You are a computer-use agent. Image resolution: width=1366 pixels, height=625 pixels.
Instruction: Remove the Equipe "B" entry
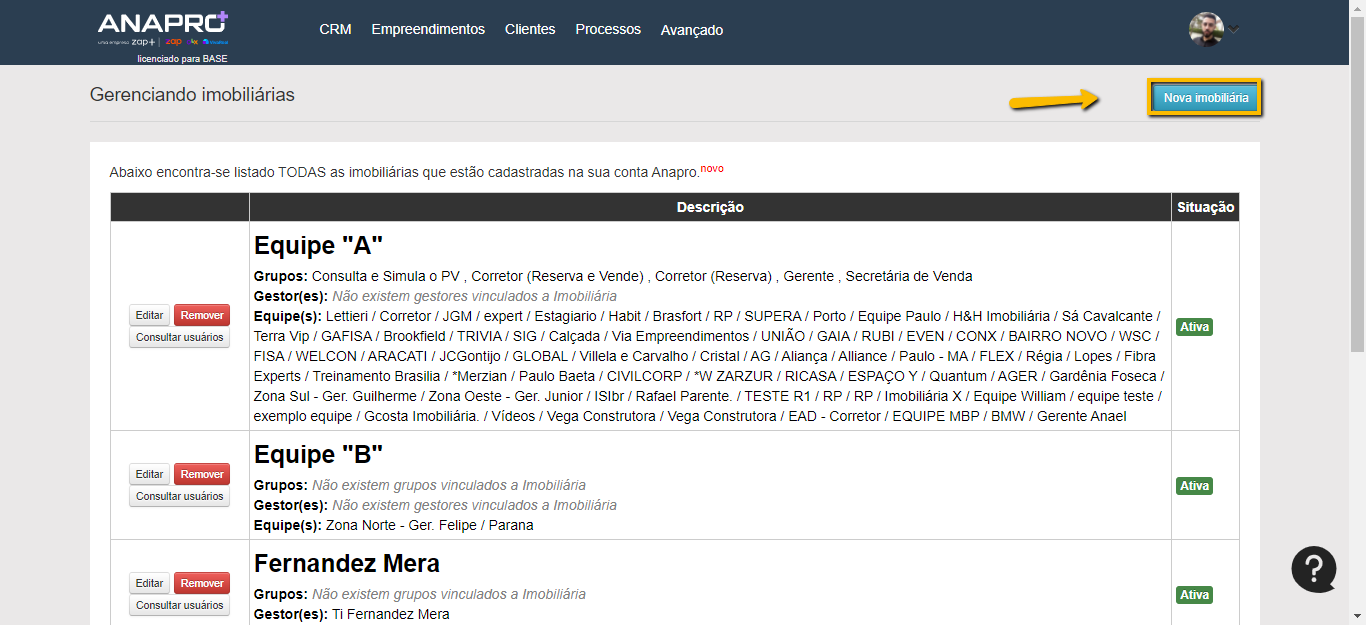pos(202,474)
